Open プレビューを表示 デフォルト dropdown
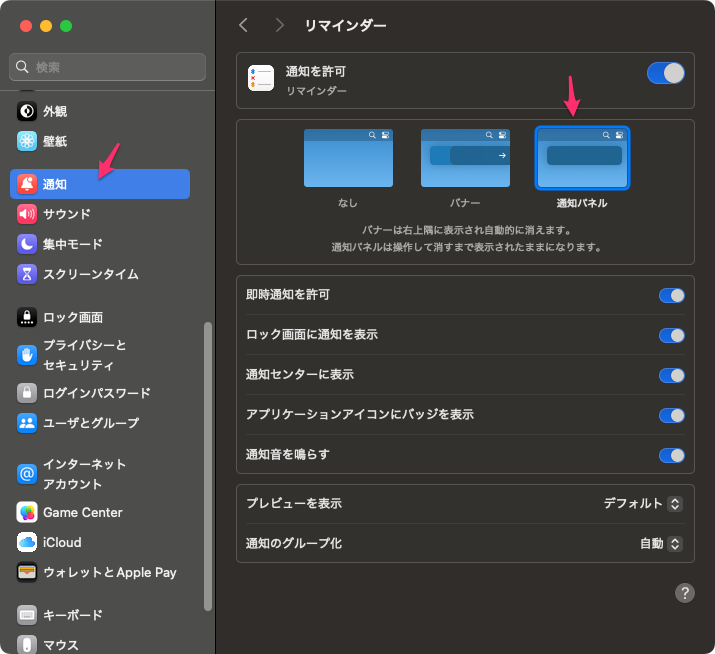Image resolution: width=715 pixels, height=654 pixels. [643, 503]
